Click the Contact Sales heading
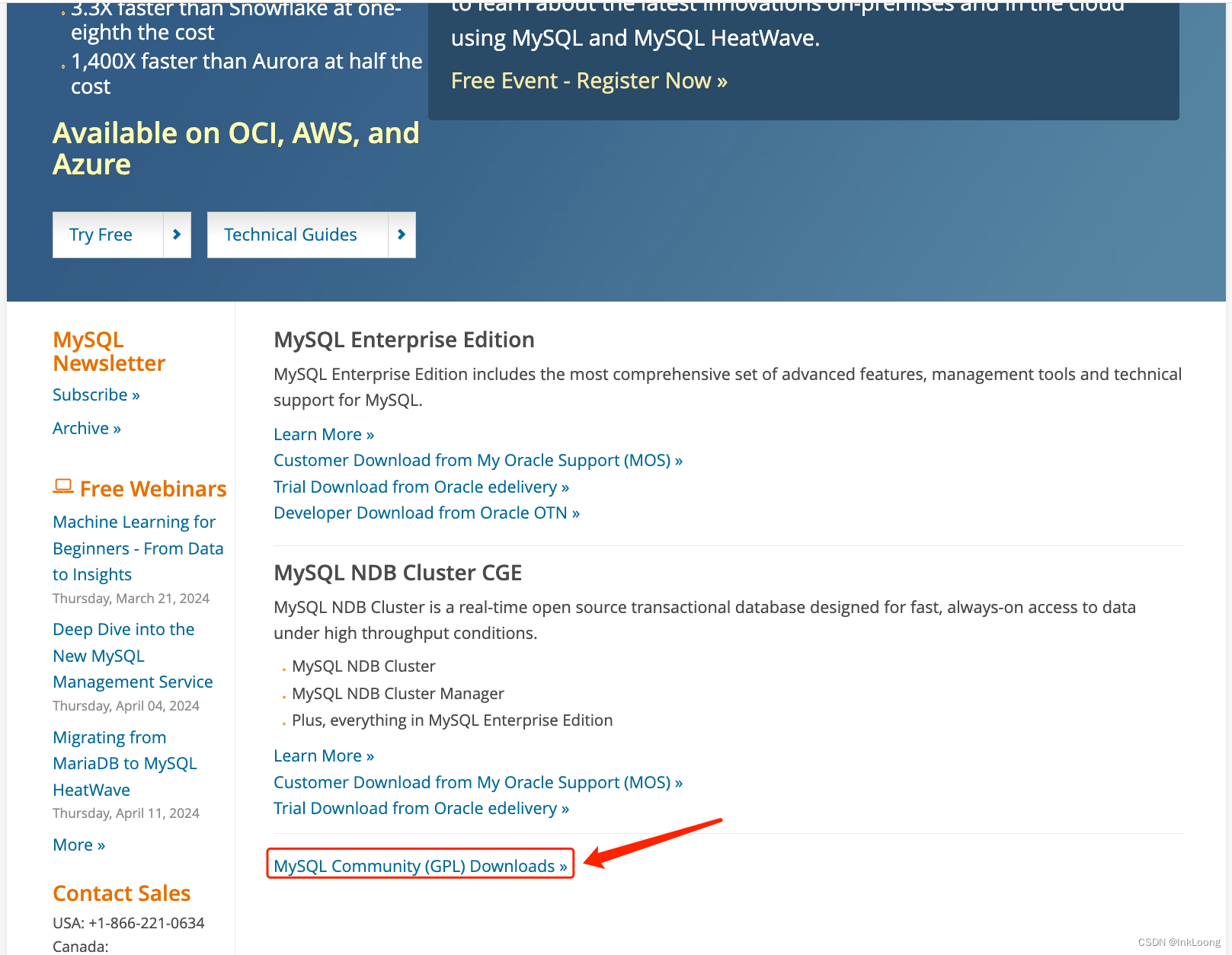 pos(122,893)
